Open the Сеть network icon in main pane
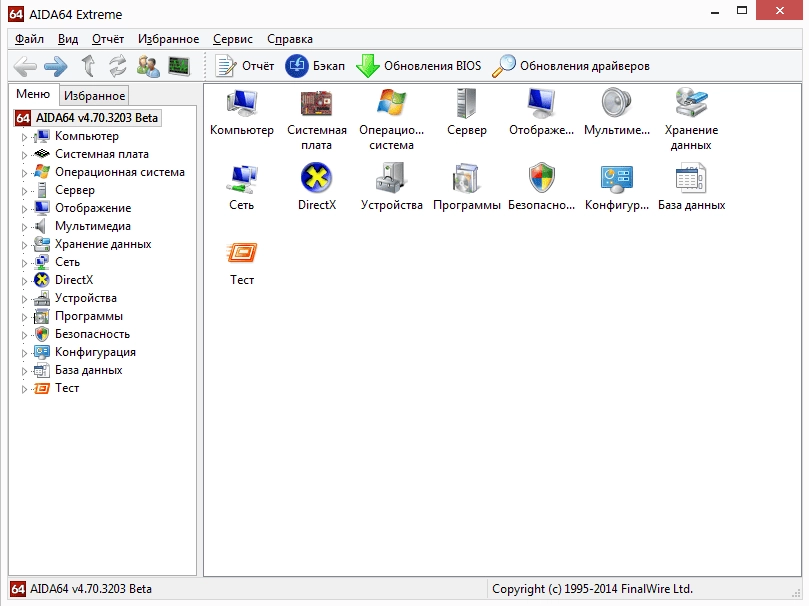Image resolution: width=809 pixels, height=606 pixels. point(241,178)
